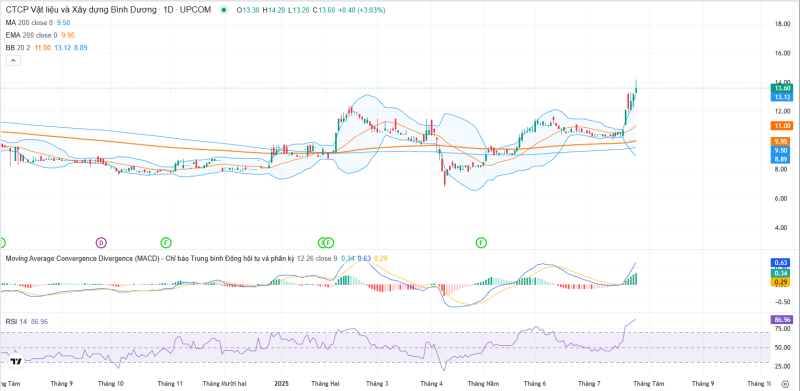This screenshot has height=391, width=800.
Task: Open the green F marker above Tháng 11
Action: point(165,242)
